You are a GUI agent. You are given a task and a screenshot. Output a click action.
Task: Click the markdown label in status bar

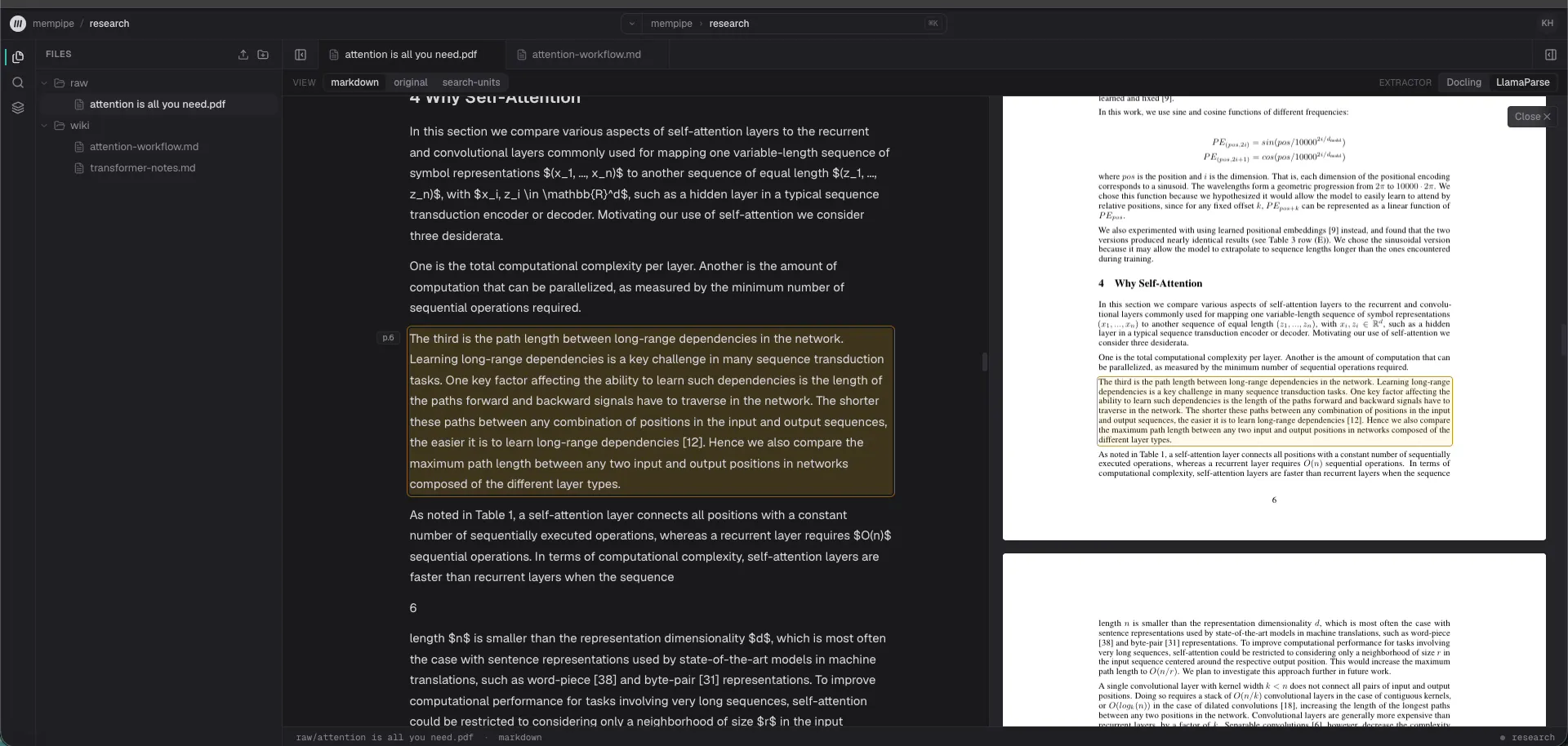pyautogui.click(x=520, y=737)
